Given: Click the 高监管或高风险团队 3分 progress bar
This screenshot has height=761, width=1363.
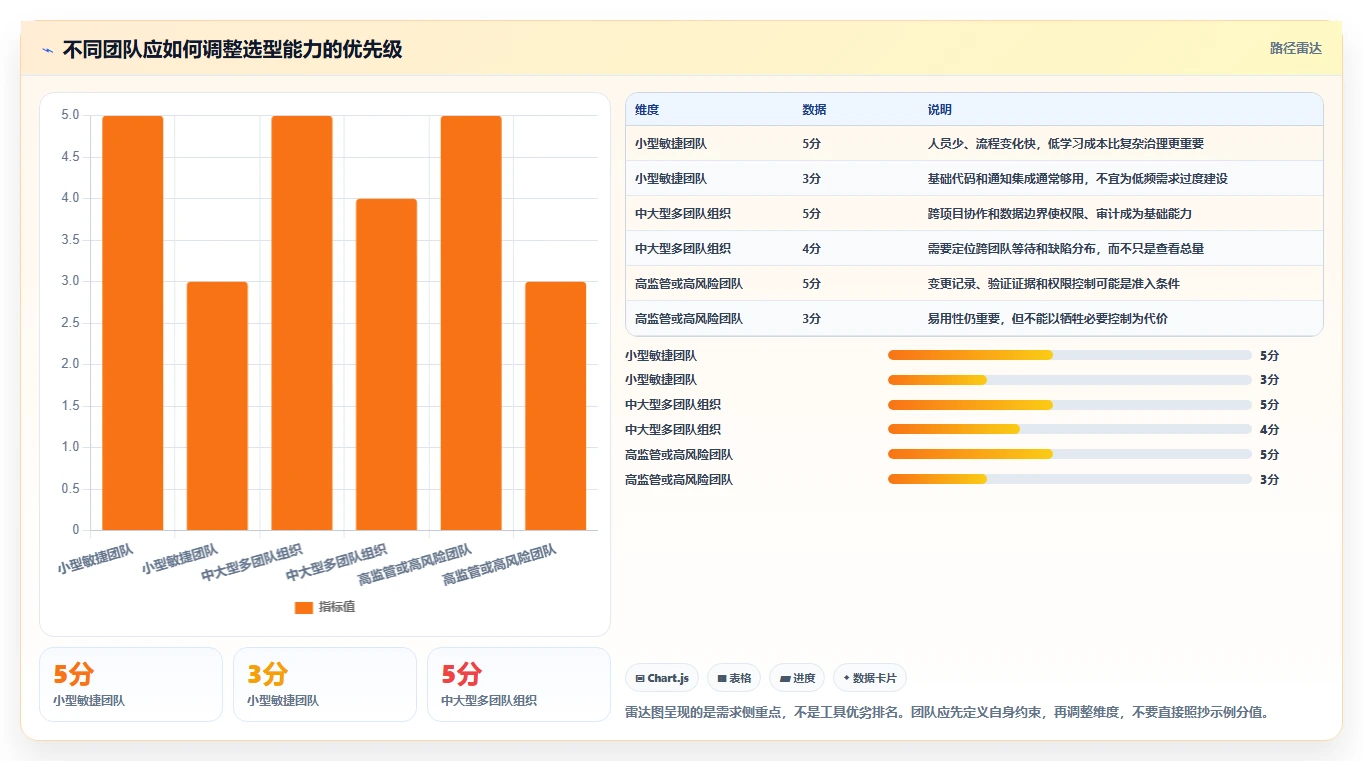Looking at the screenshot, I should 1070,479.
